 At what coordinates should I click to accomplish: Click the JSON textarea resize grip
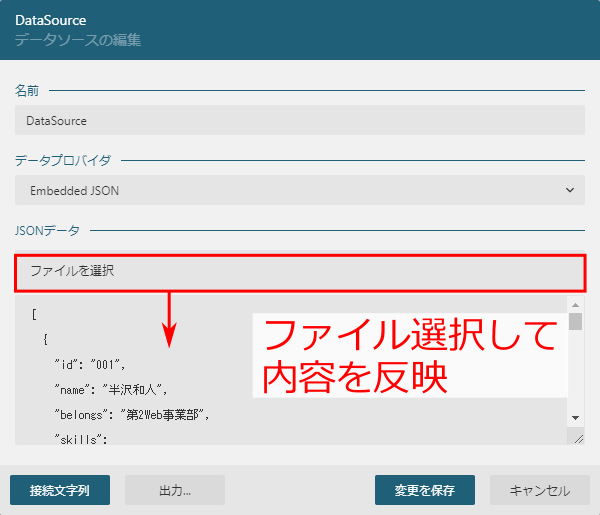click(x=579, y=439)
